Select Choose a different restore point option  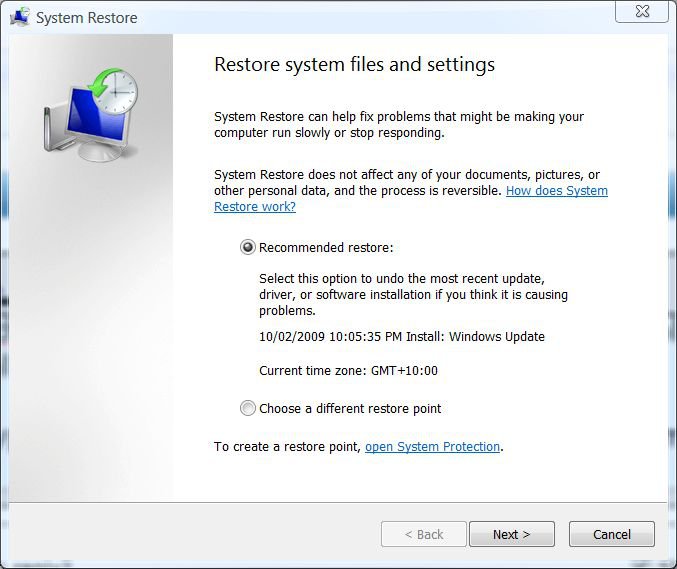[x=248, y=408]
